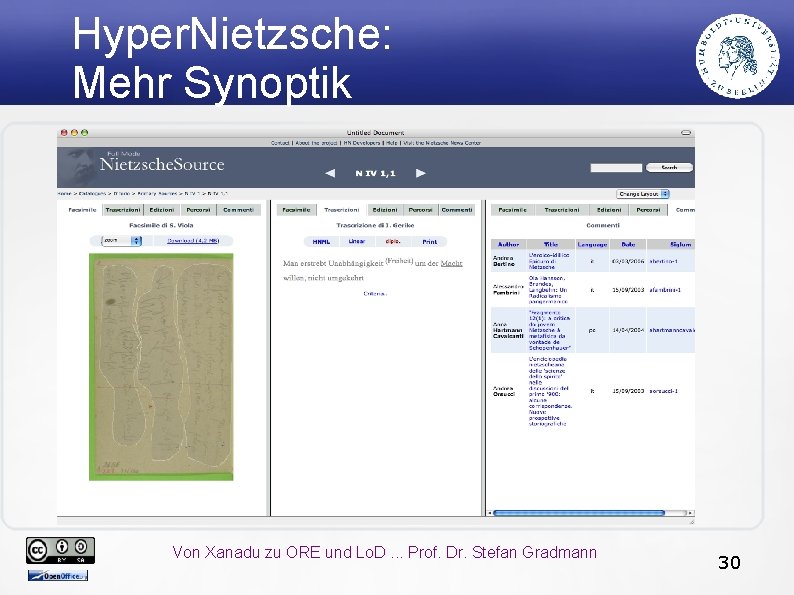Select Percorsi tab in right panel
The image size is (794, 595).
[x=648, y=210]
